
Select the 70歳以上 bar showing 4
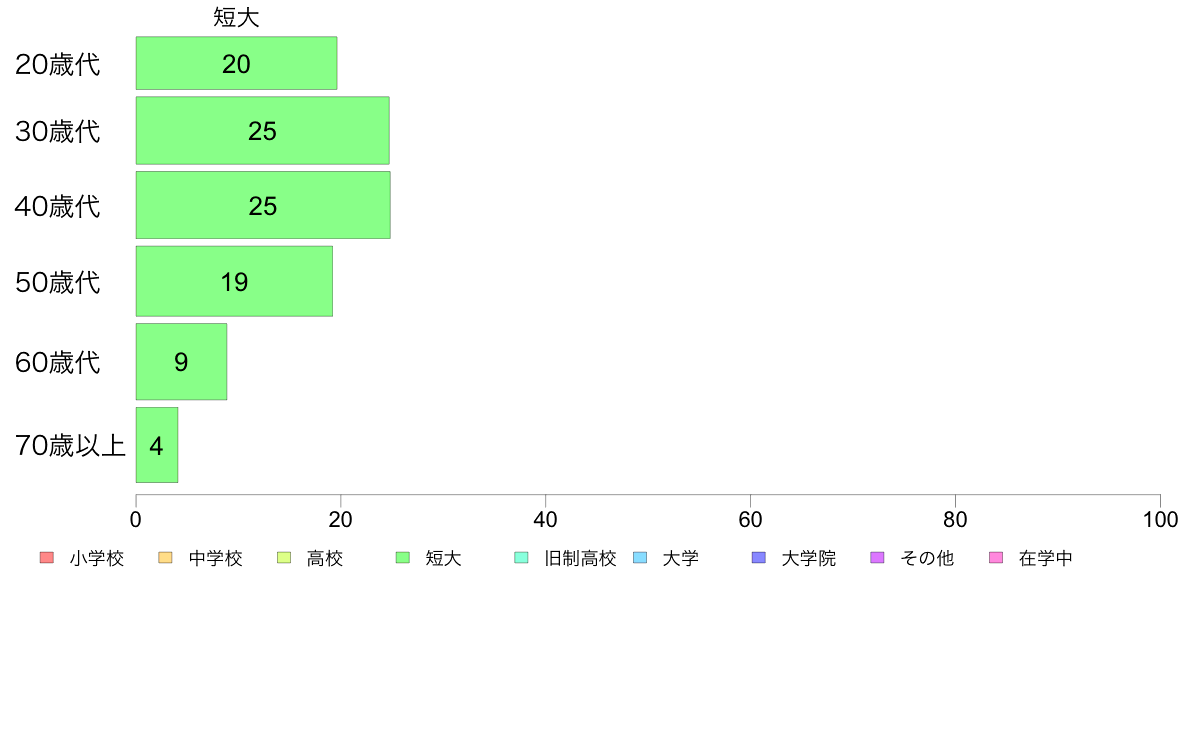tap(157, 445)
